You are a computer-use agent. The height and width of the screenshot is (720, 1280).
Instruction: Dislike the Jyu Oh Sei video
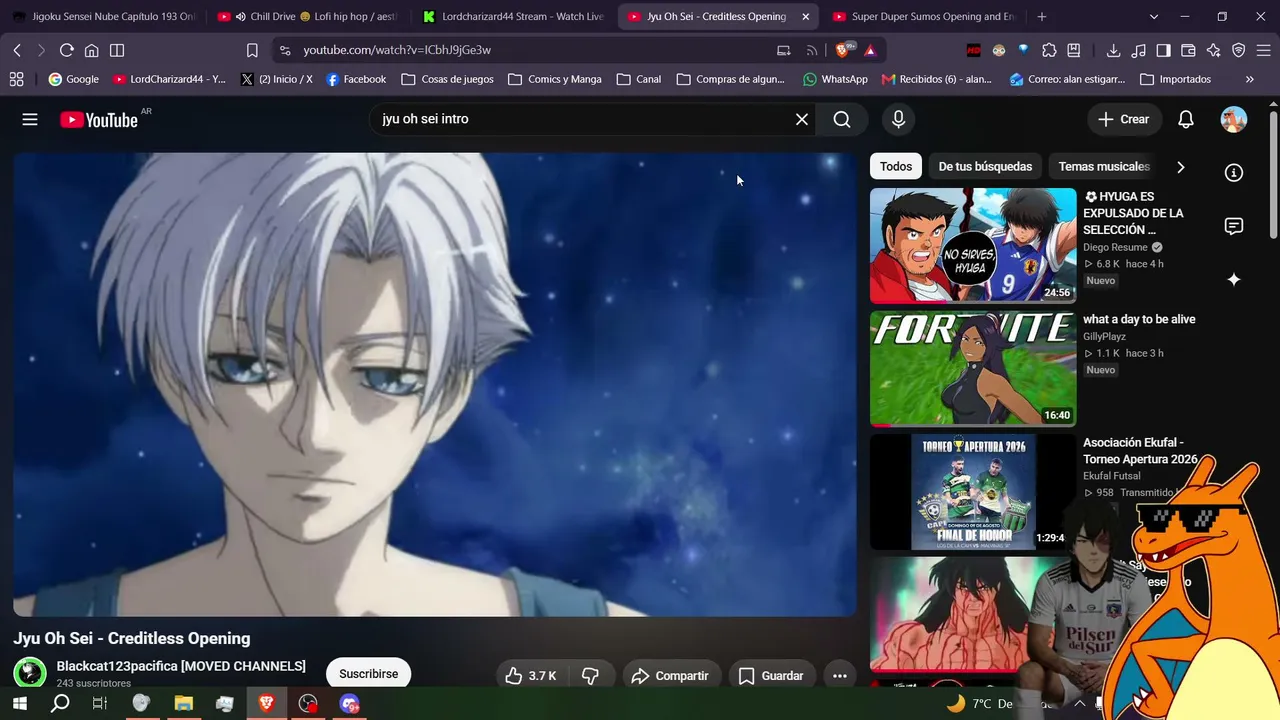[591, 676]
